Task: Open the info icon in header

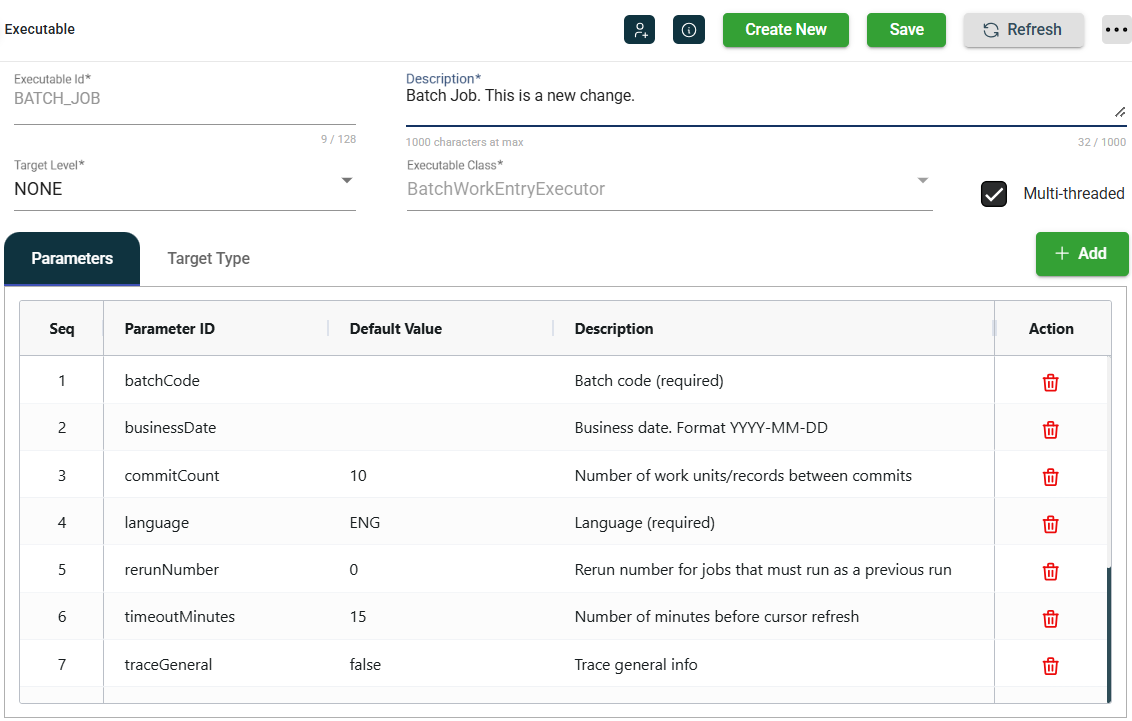Action: coord(689,30)
